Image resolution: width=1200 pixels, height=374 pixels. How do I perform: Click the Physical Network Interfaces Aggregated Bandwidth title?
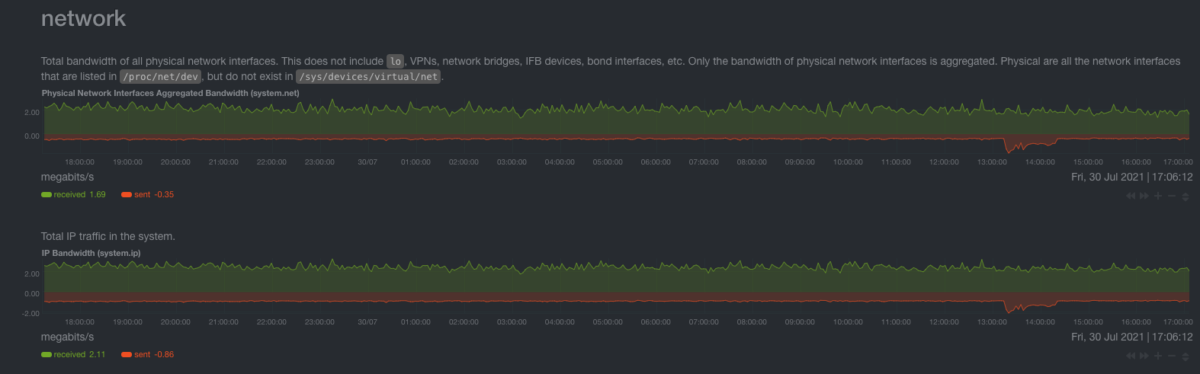click(171, 92)
